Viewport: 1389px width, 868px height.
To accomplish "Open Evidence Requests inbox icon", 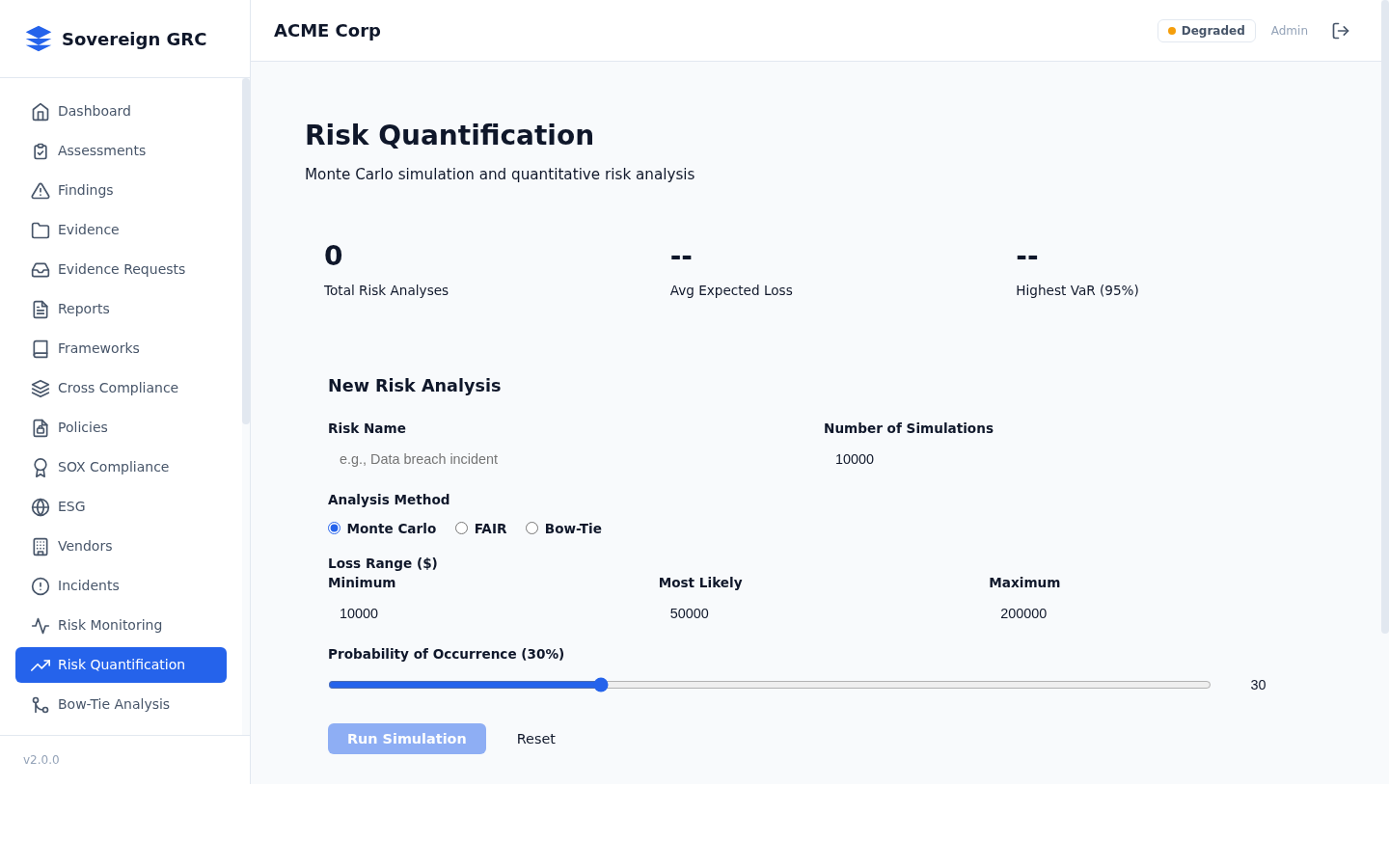I will click(x=40, y=269).
